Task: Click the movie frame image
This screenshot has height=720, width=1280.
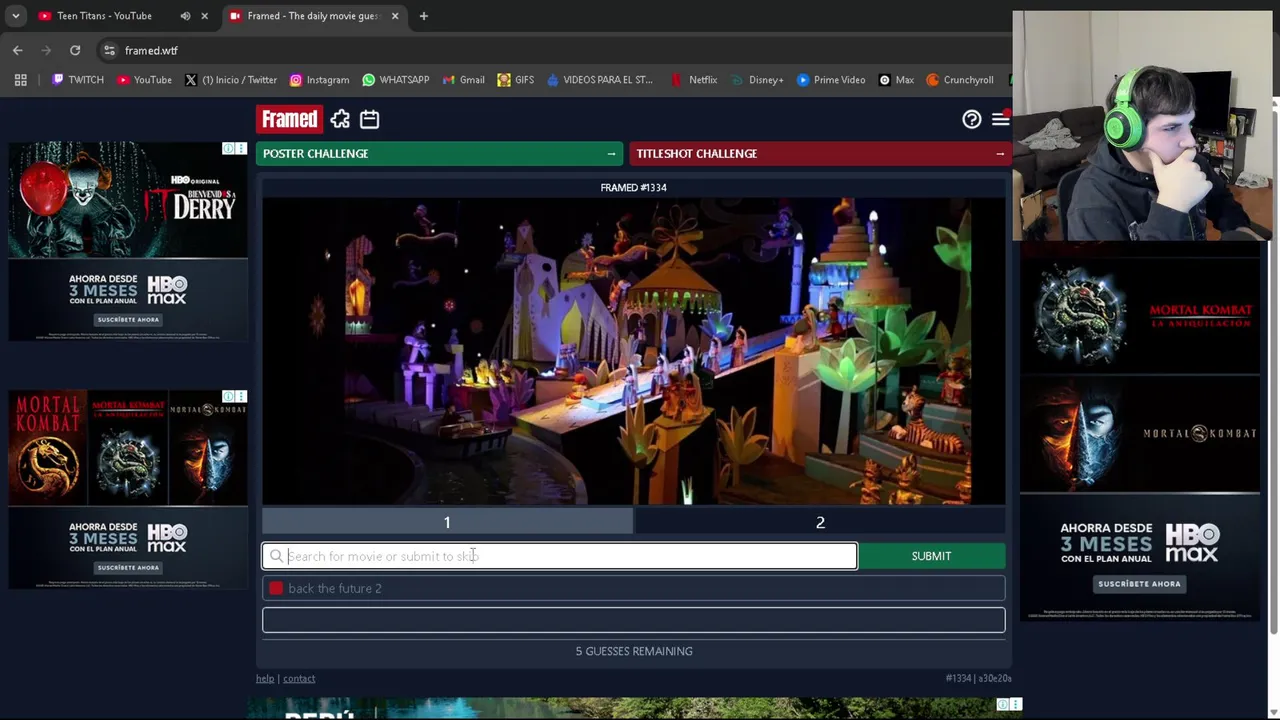Action: coord(634,351)
